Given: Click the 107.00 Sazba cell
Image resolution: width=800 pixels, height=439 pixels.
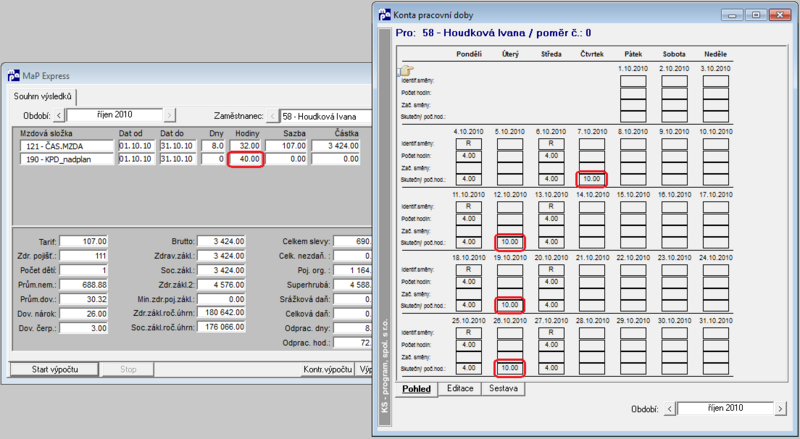Looking at the screenshot, I should [x=287, y=146].
